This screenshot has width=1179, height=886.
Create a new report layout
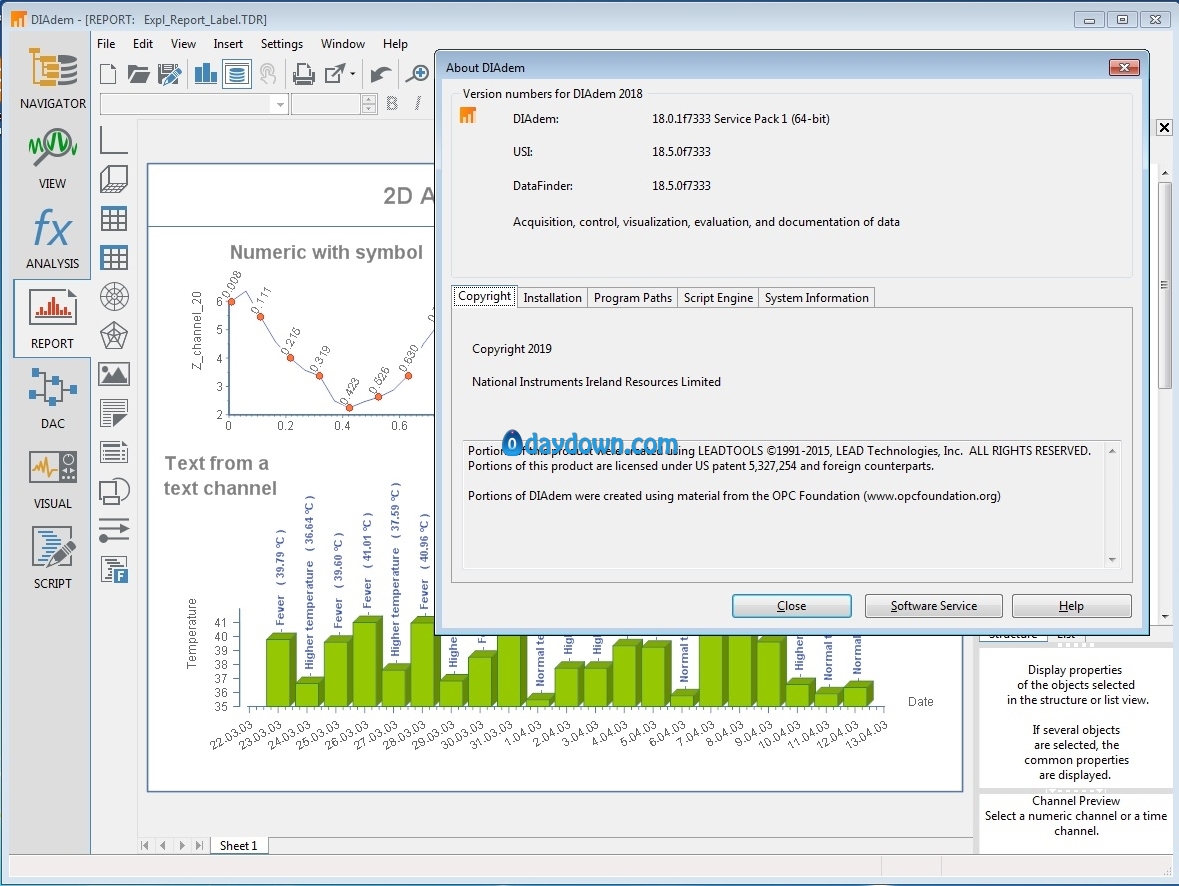pyautogui.click(x=108, y=74)
